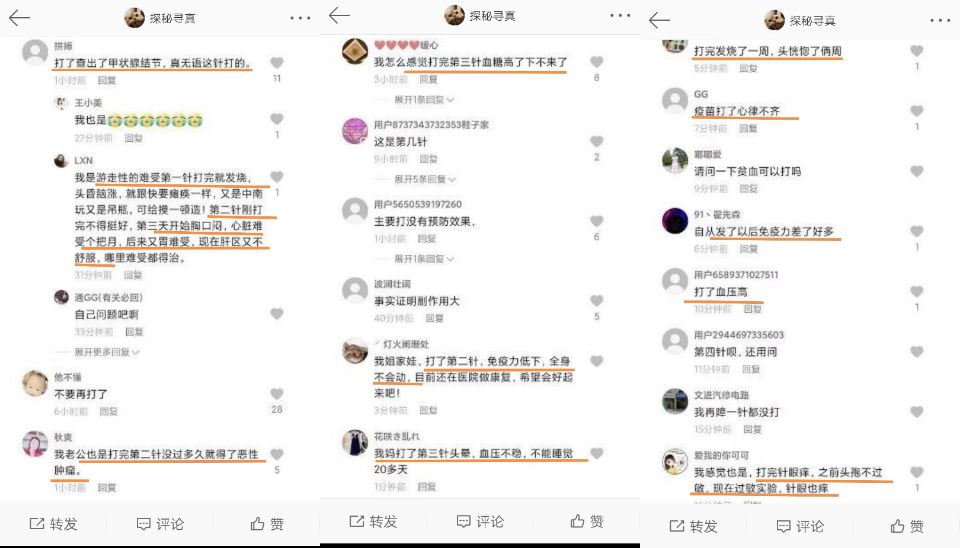This screenshot has width=960, height=548.
Task: Like the comment by 他不懂 with 28 likes
Action: 277,394
